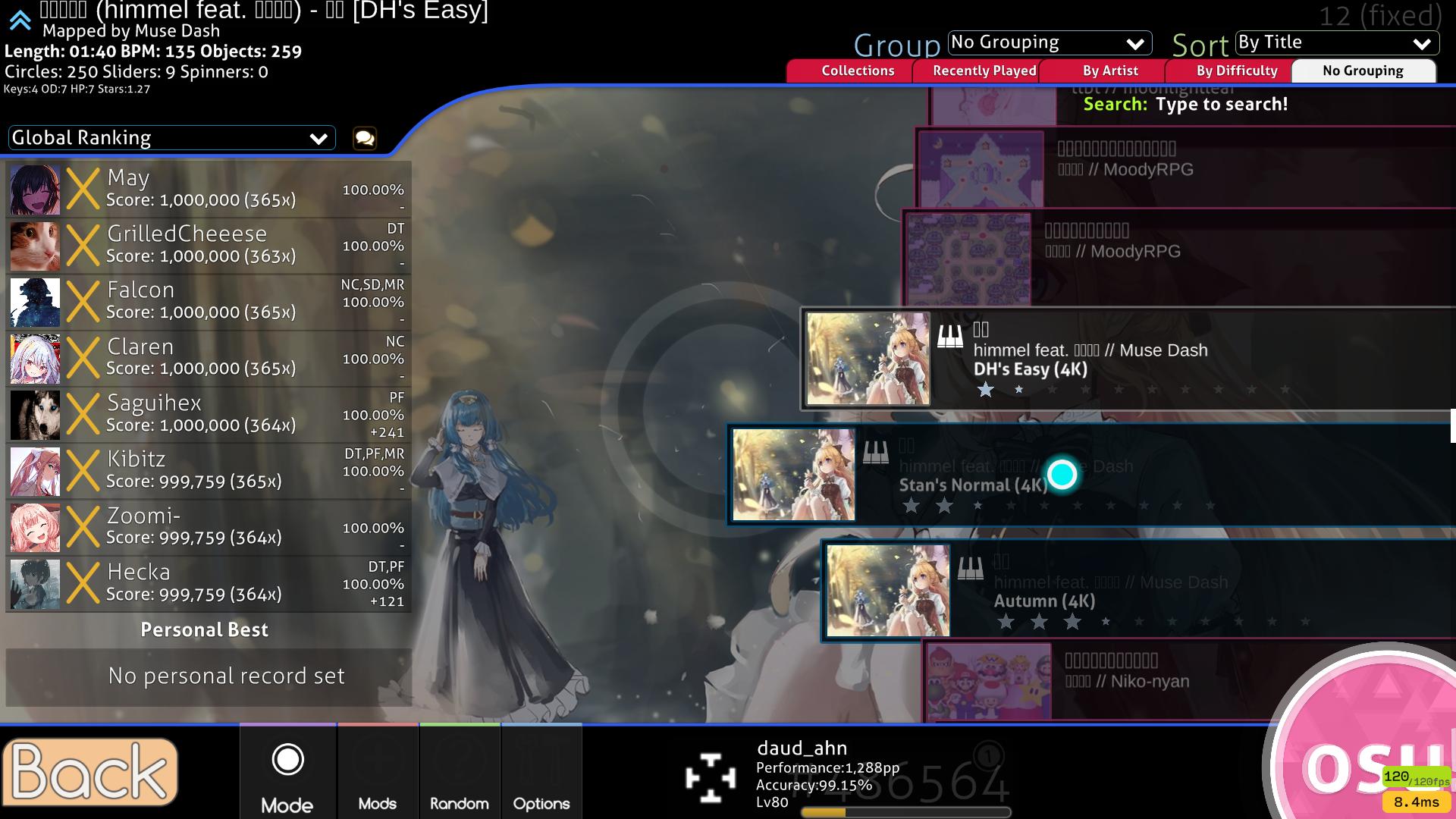Click the Recently Played filter button
Image resolution: width=1456 pixels, height=819 pixels.
(x=984, y=70)
